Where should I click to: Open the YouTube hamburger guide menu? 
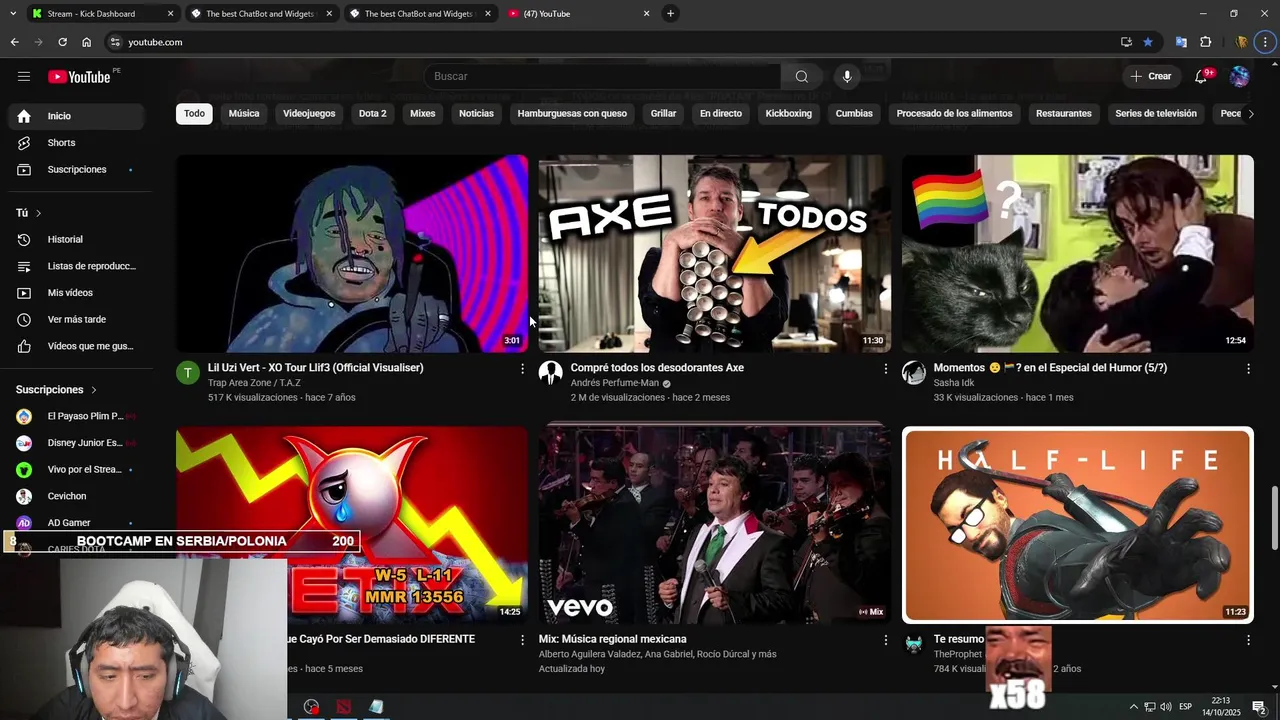[24, 76]
